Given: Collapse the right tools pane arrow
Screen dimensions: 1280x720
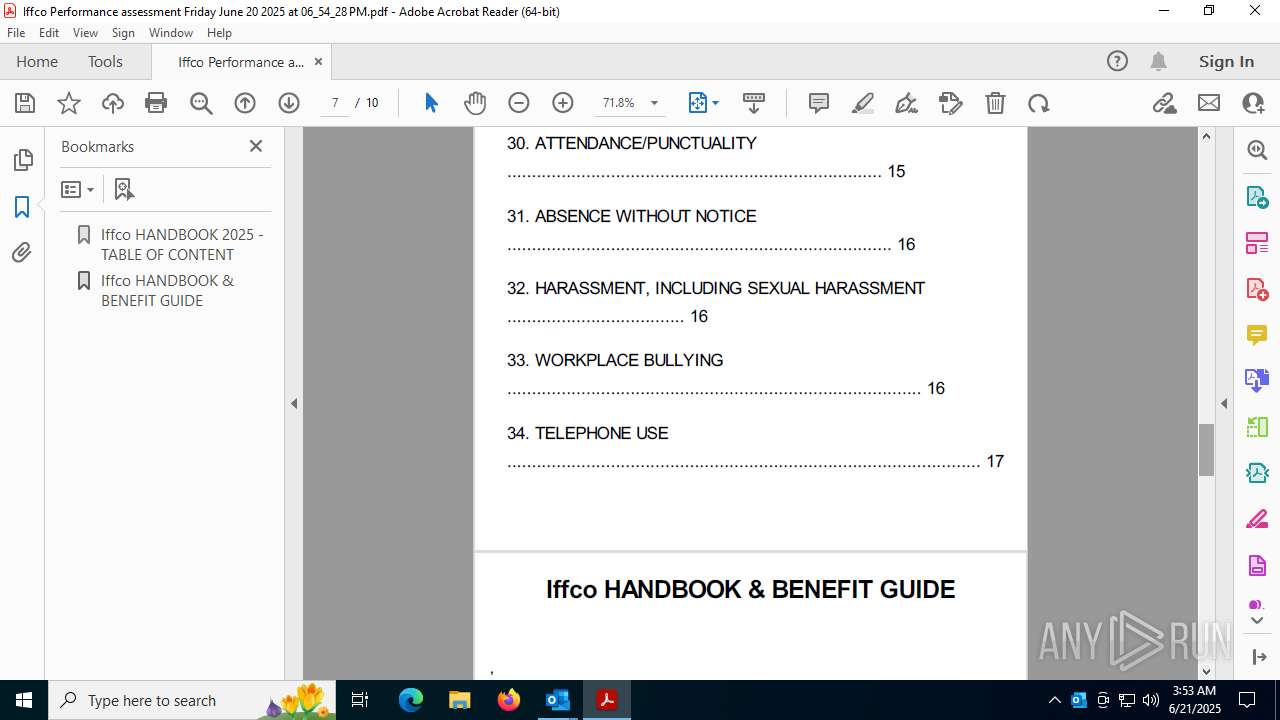Looking at the screenshot, I should click(1224, 404).
